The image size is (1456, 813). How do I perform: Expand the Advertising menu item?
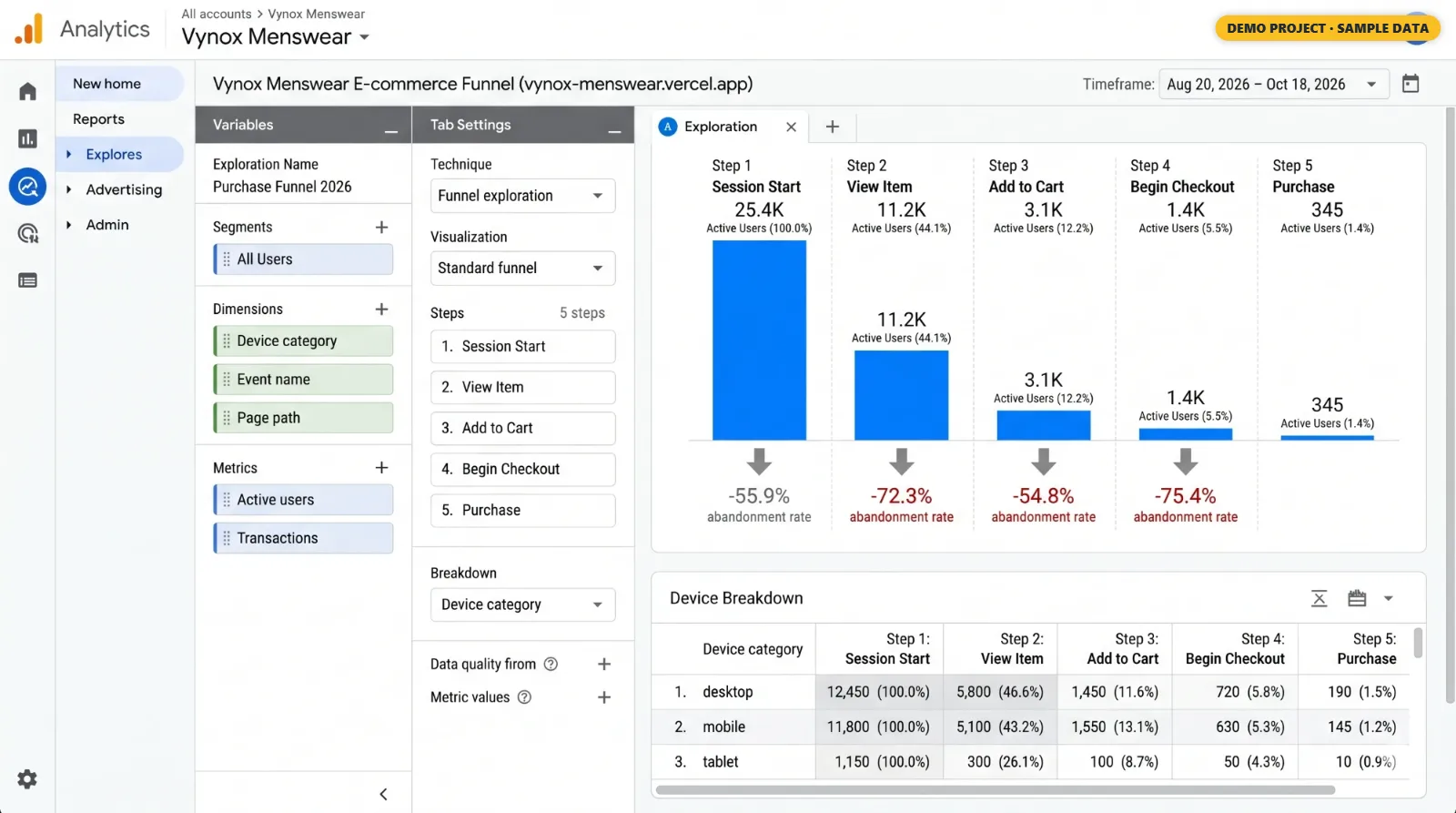[68, 189]
